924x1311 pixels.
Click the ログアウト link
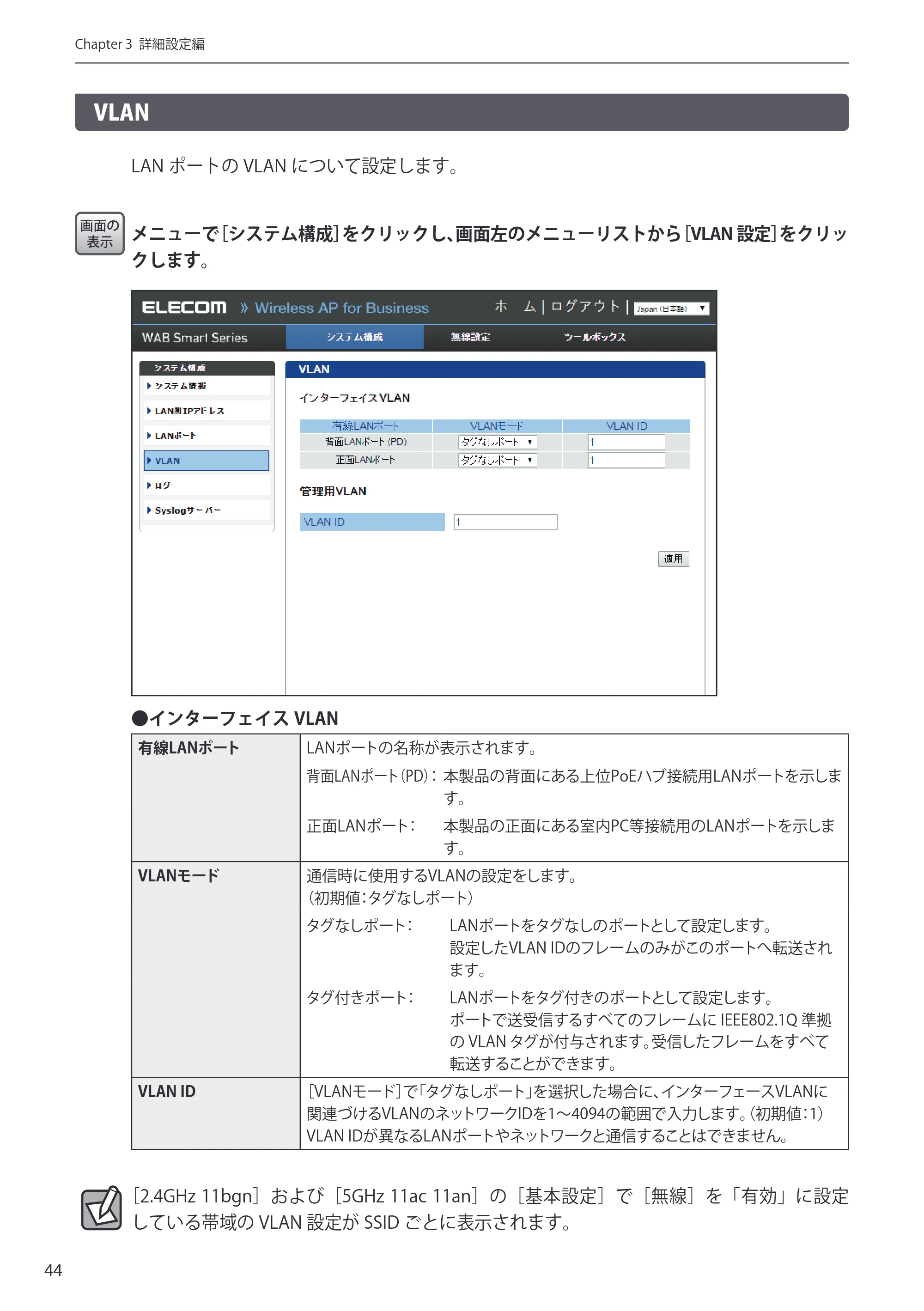click(585, 307)
